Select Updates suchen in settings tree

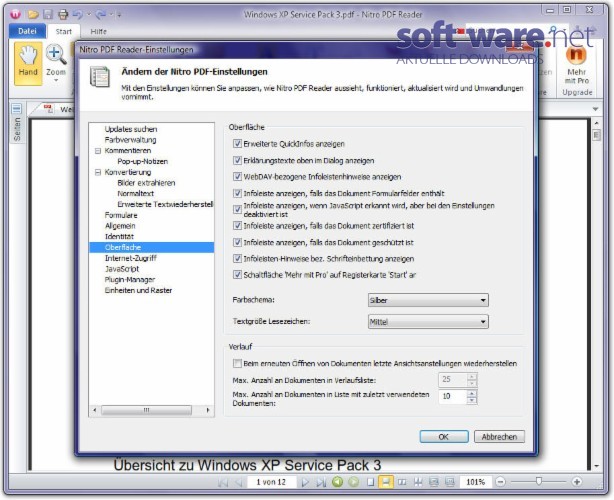pyautogui.click(x=131, y=129)
